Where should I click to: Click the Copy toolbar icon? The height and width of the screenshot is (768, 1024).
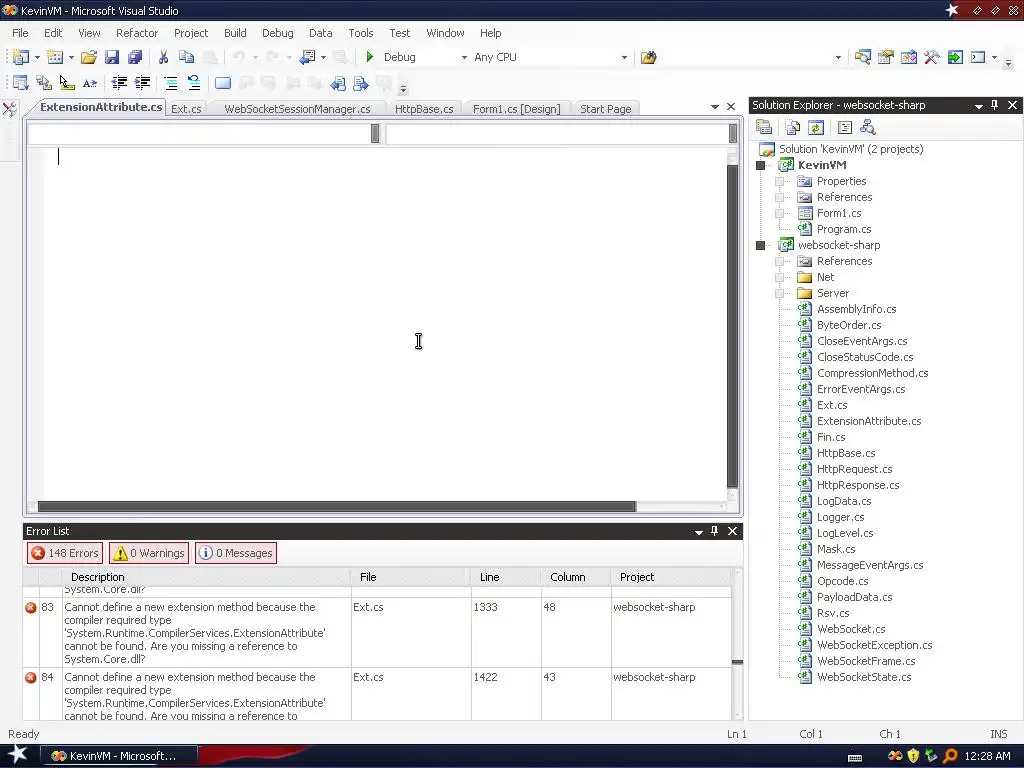(186, 57)
